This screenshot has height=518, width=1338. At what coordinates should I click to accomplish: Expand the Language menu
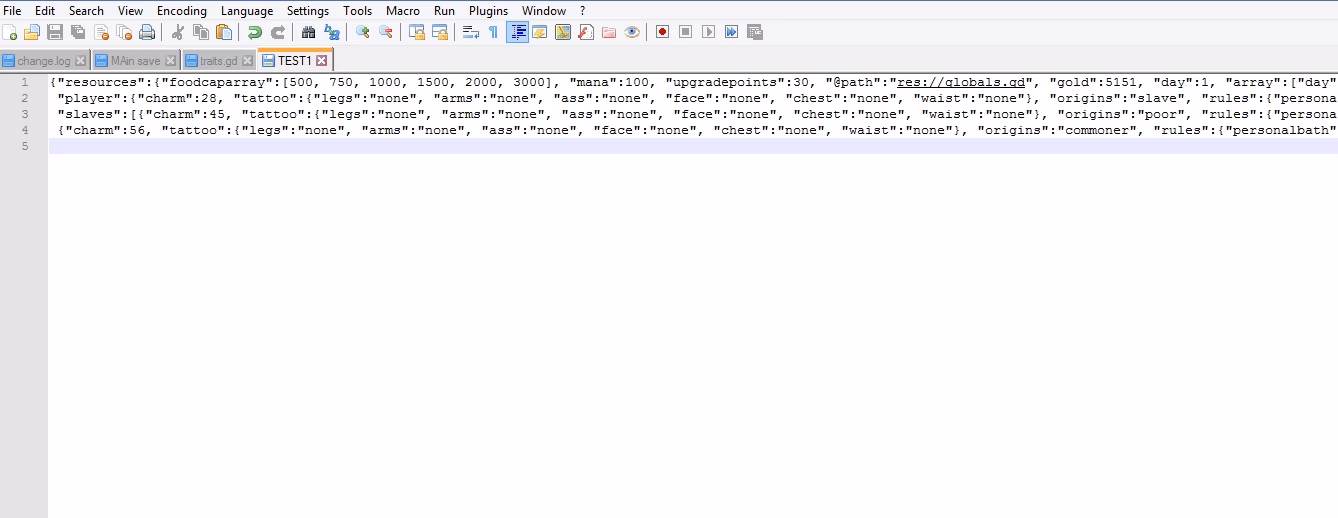[x=246, y=10]
